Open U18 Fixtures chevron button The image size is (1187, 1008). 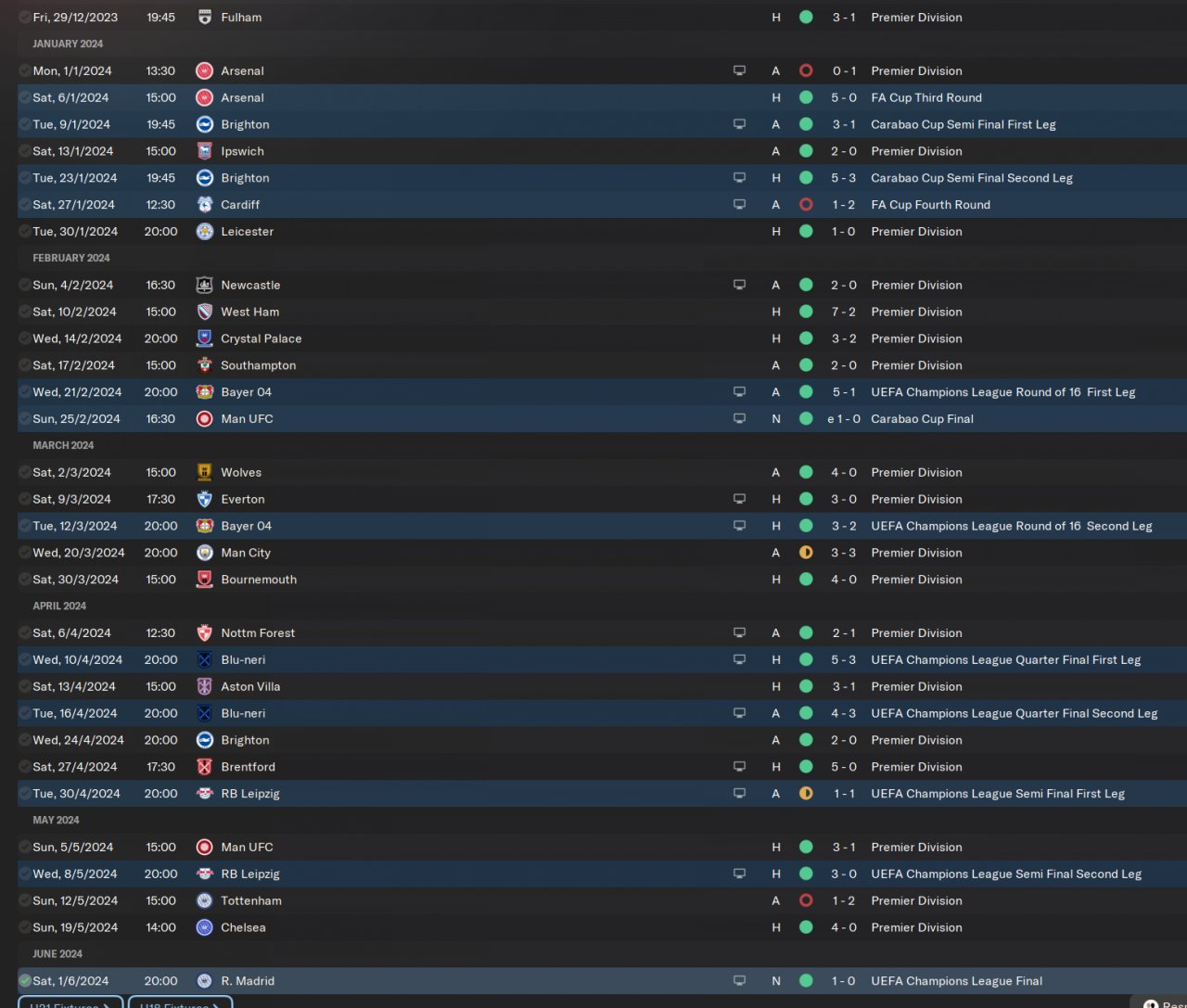pos(179,1003)
